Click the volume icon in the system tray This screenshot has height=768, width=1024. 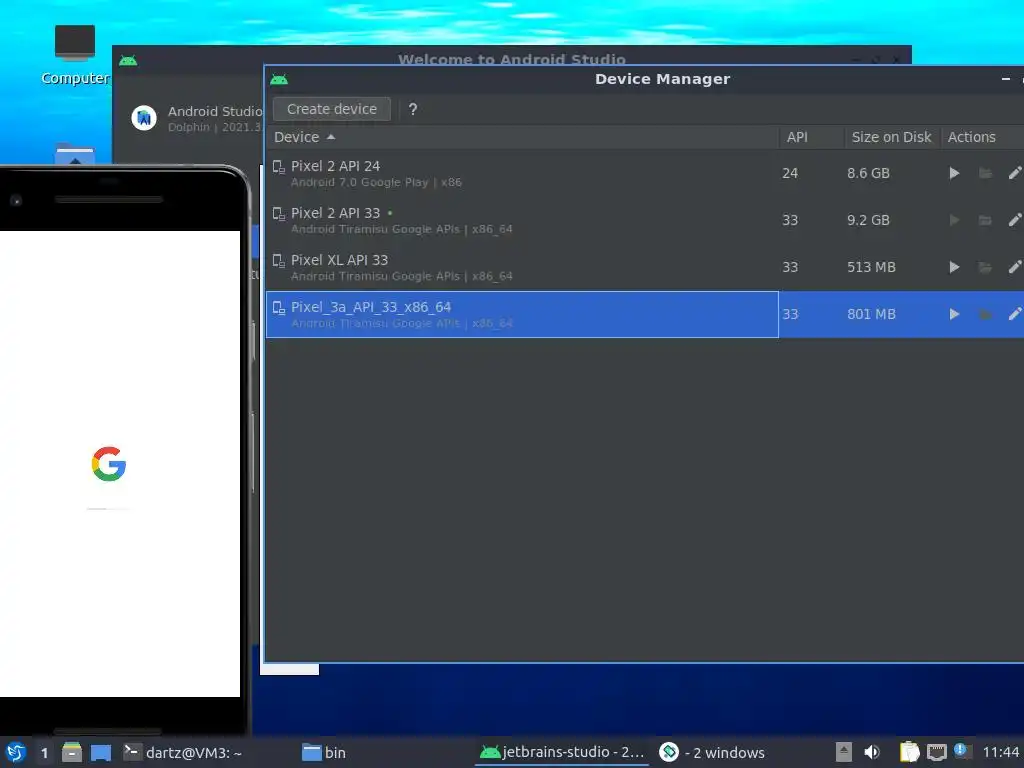coord(872,752)
